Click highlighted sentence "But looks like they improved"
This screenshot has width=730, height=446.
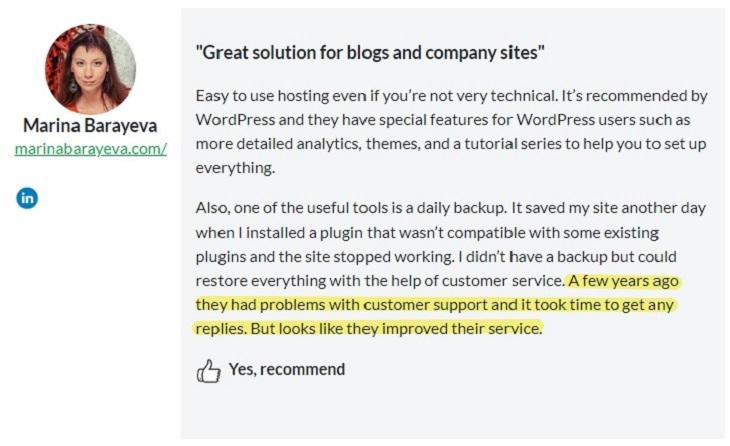click(x=396, y=329)
